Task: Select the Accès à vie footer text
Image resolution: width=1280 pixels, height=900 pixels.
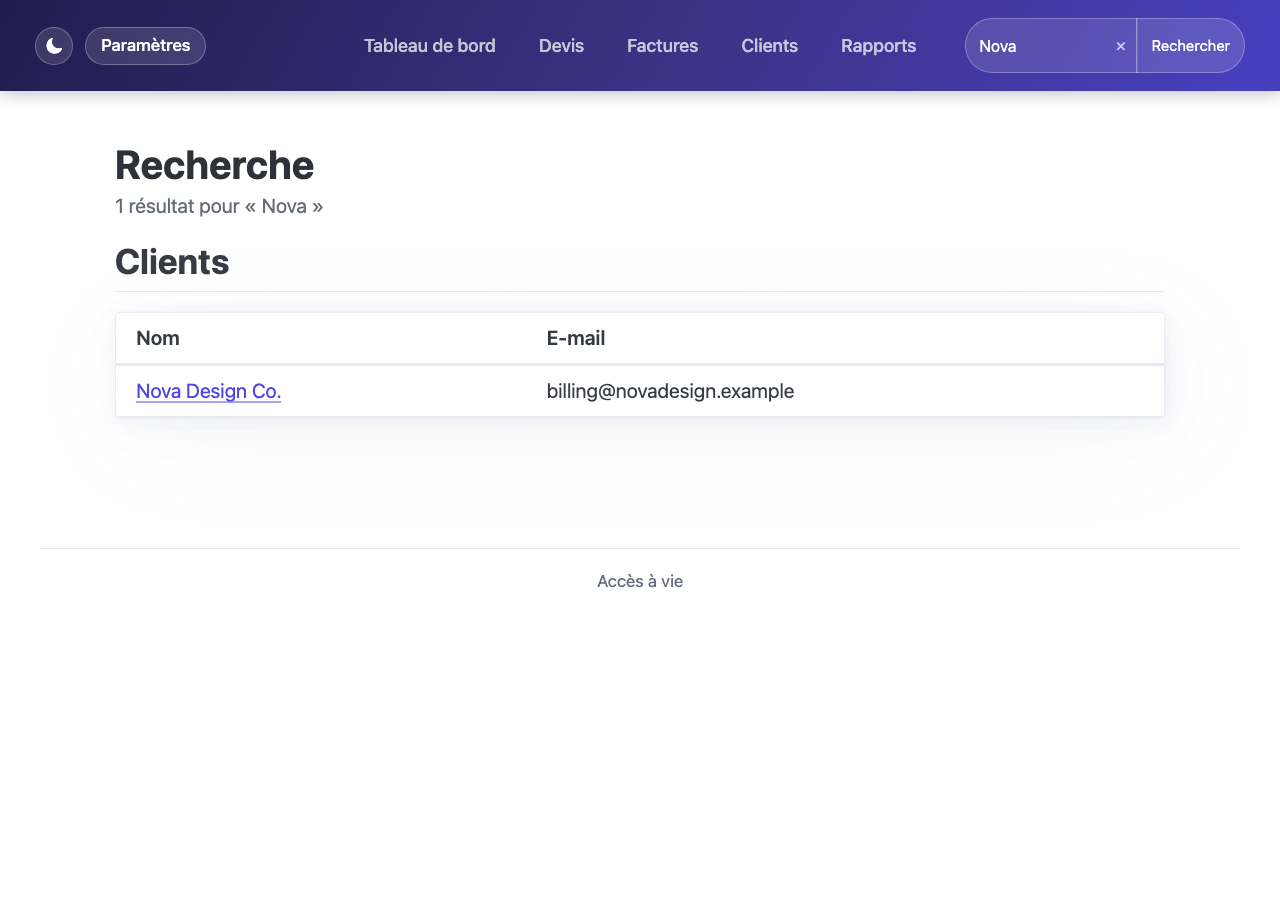Action: tap(640, 581)
